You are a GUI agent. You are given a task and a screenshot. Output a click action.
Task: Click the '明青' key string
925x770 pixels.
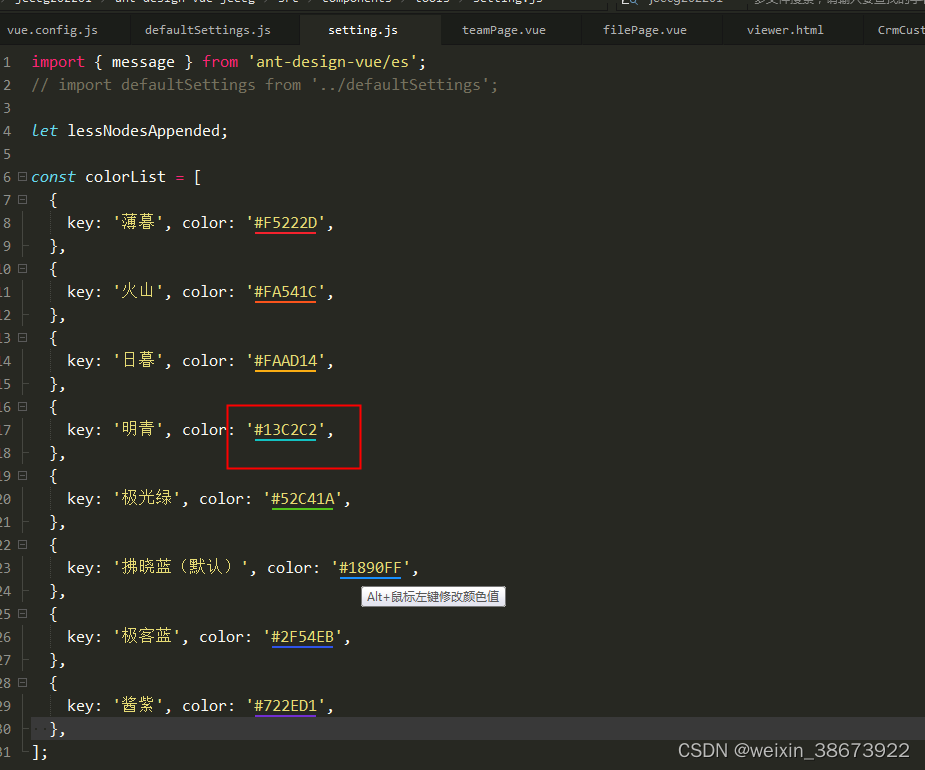tap(138, 430)
